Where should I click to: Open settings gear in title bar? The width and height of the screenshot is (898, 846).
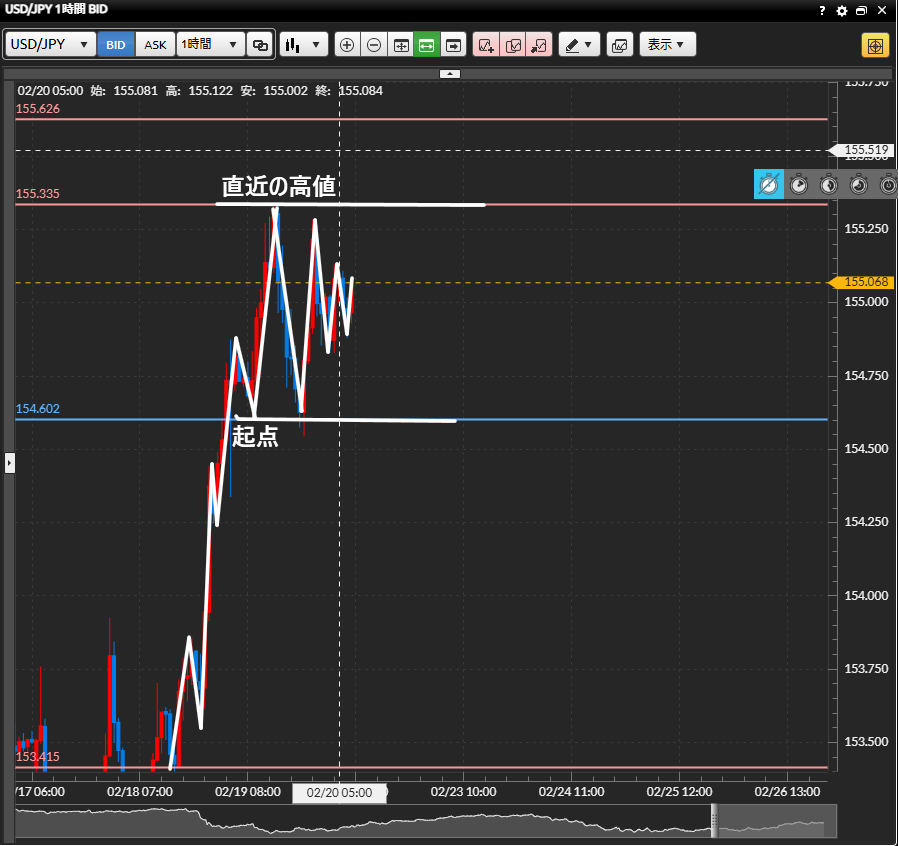[842, 10]
